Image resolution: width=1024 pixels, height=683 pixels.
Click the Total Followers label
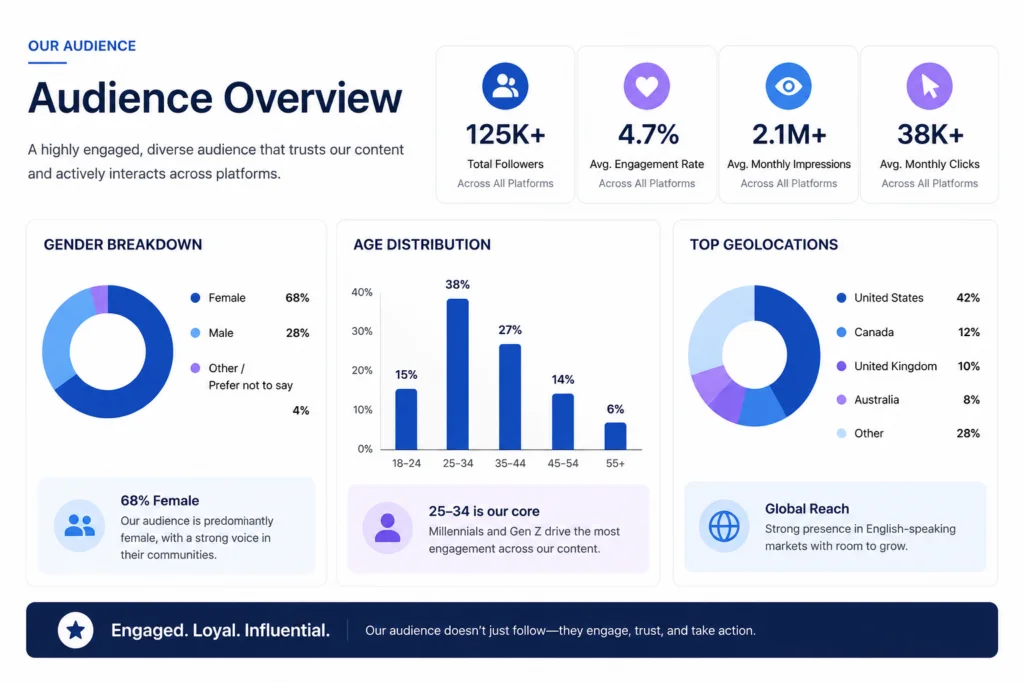pyautogui.click(x=505, y=165)
